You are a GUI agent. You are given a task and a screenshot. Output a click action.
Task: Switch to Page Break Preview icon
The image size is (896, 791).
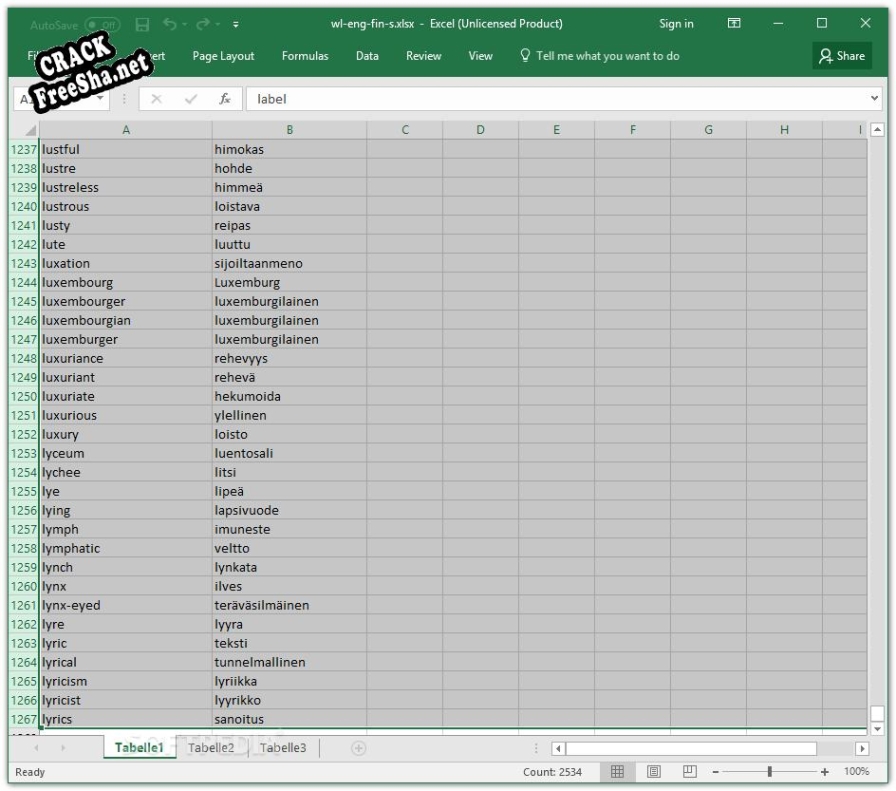(689, 772)
